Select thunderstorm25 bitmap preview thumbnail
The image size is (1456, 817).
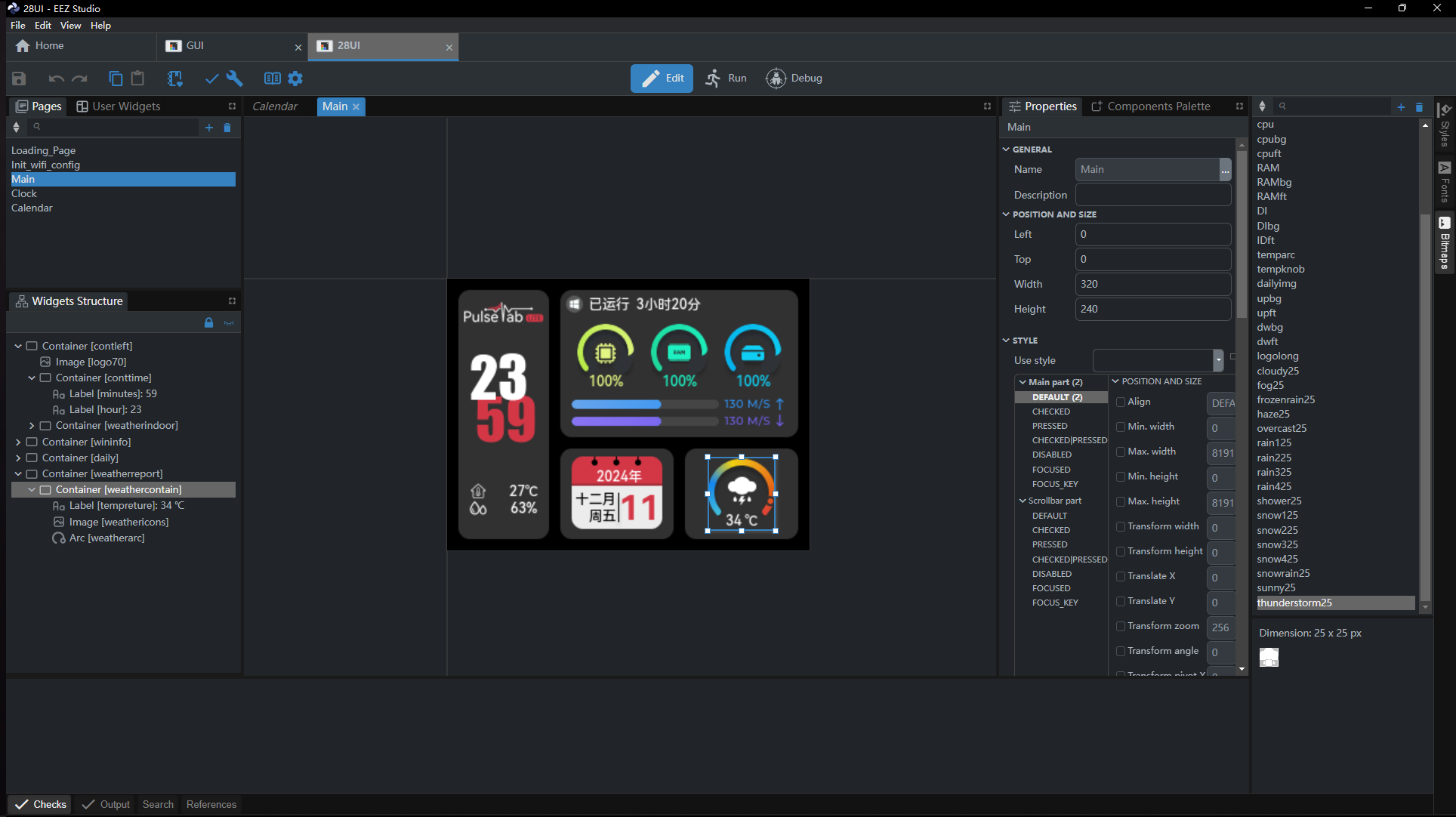click(1269, 658)
